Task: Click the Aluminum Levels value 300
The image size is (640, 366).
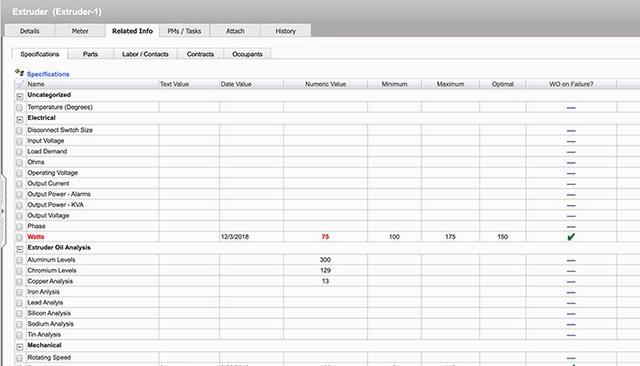Action: (x=325, y=260)
